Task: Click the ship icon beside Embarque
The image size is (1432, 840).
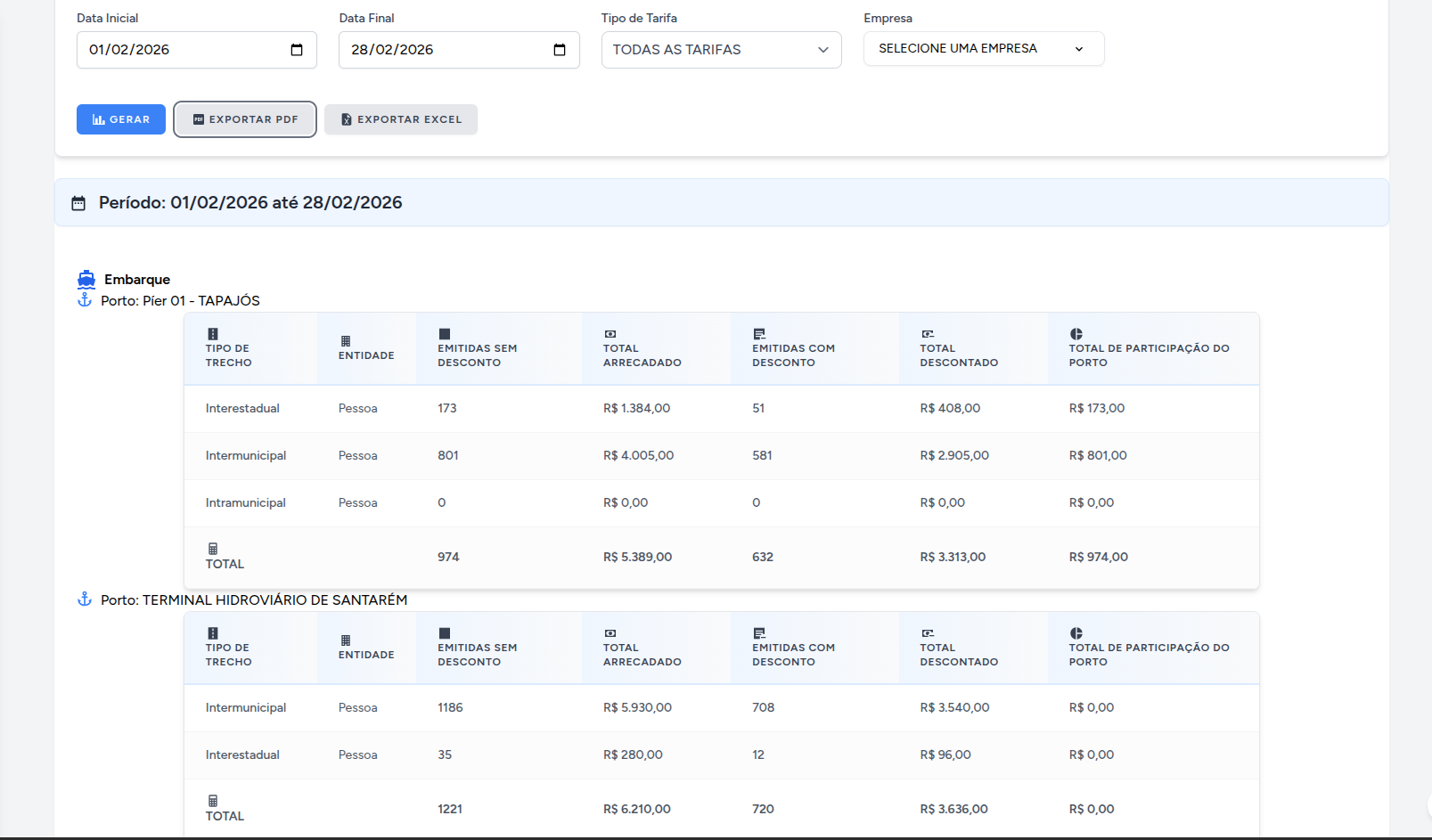Action: (x=86, y=279)
